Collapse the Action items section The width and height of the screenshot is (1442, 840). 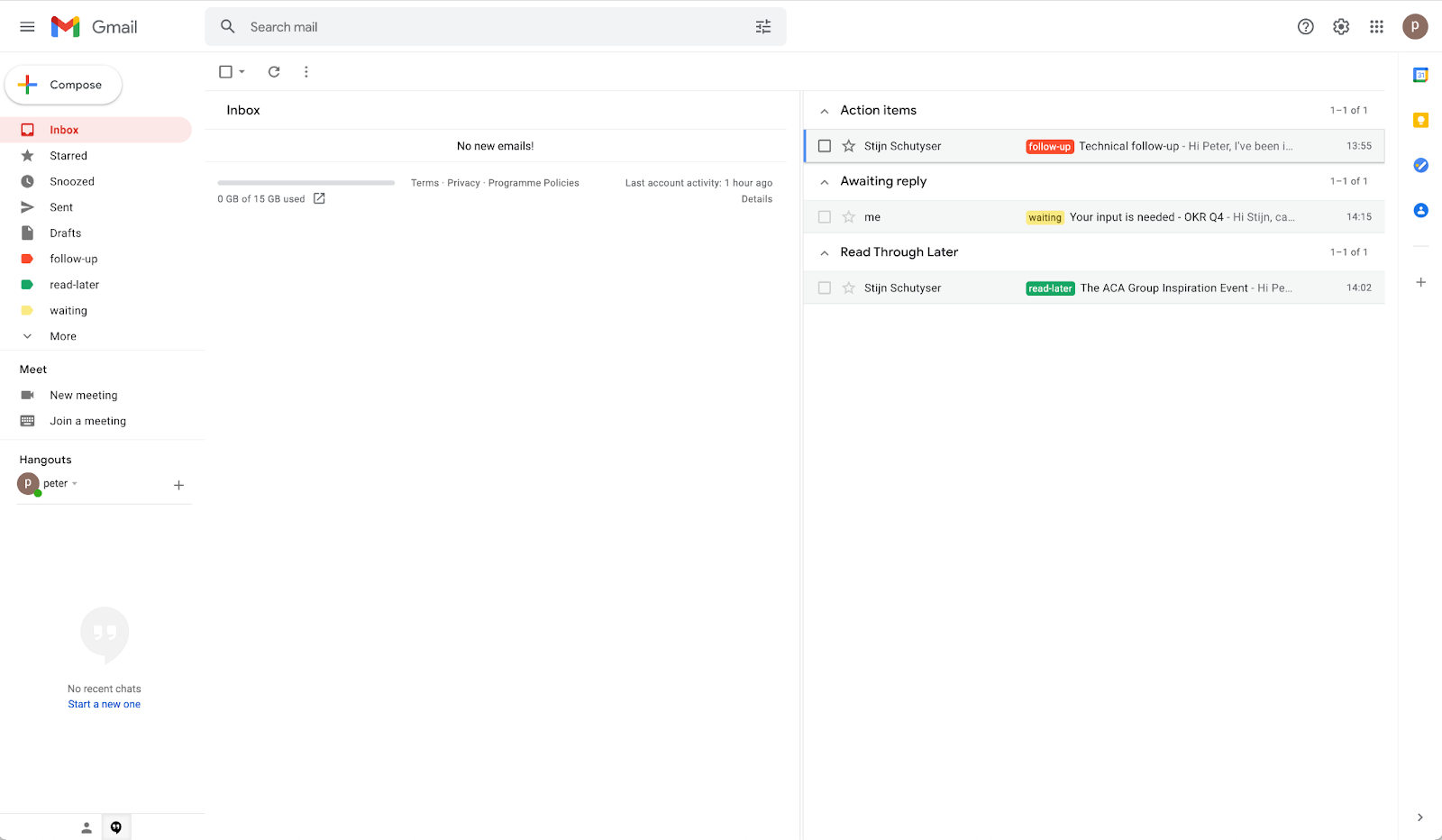coord(825,111)
